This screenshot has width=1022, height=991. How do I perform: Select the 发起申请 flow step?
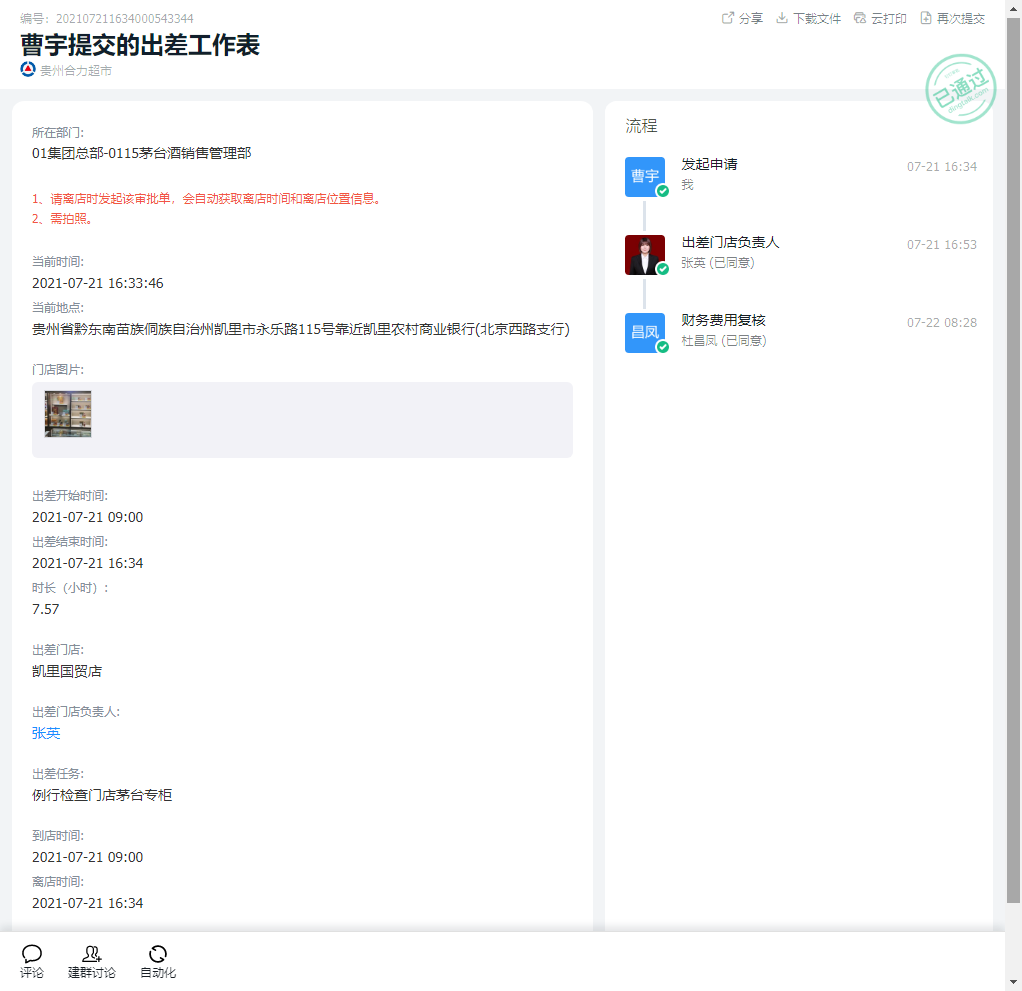click(x=709, y=164)
